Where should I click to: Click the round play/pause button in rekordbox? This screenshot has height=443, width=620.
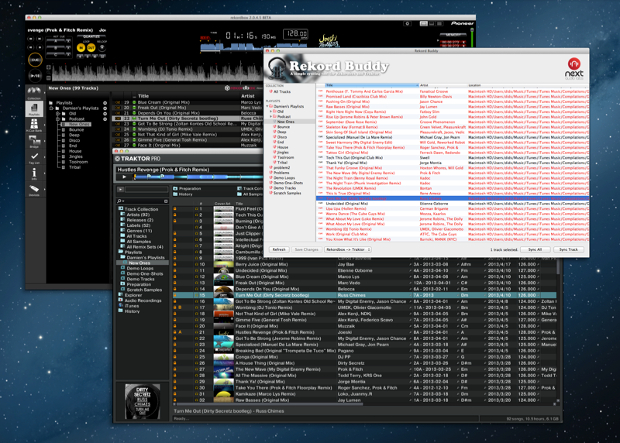point(35,76)
